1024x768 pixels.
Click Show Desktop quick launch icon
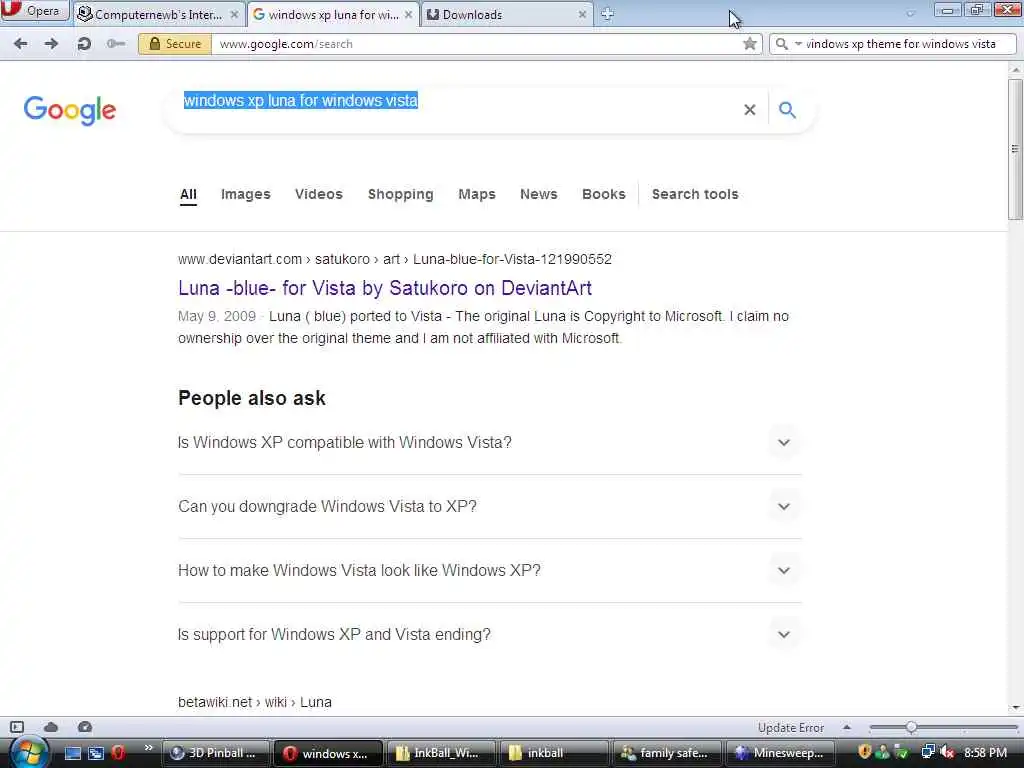coord(73,753)
